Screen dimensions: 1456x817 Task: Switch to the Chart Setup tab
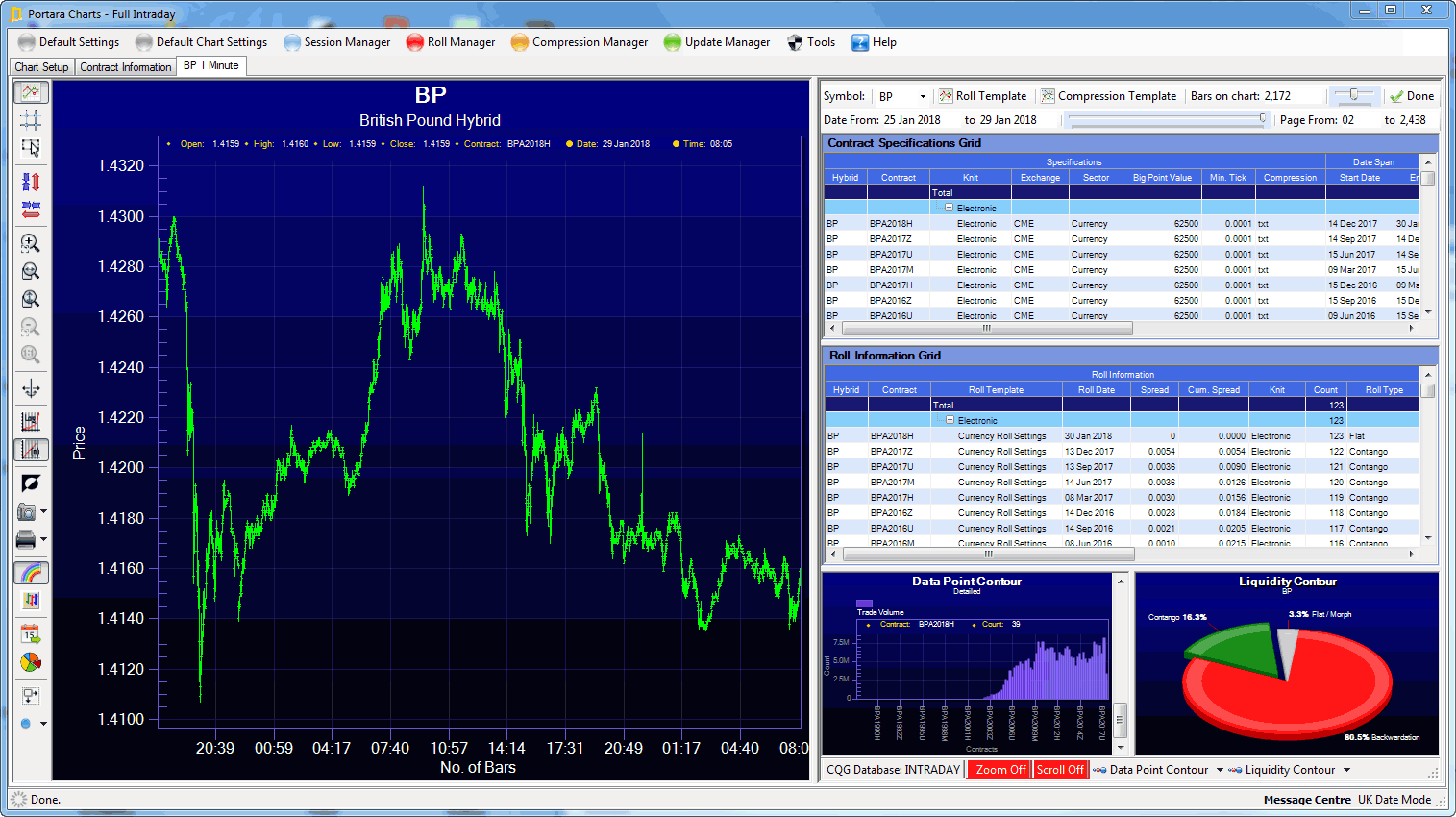click(x=42, y=67)
